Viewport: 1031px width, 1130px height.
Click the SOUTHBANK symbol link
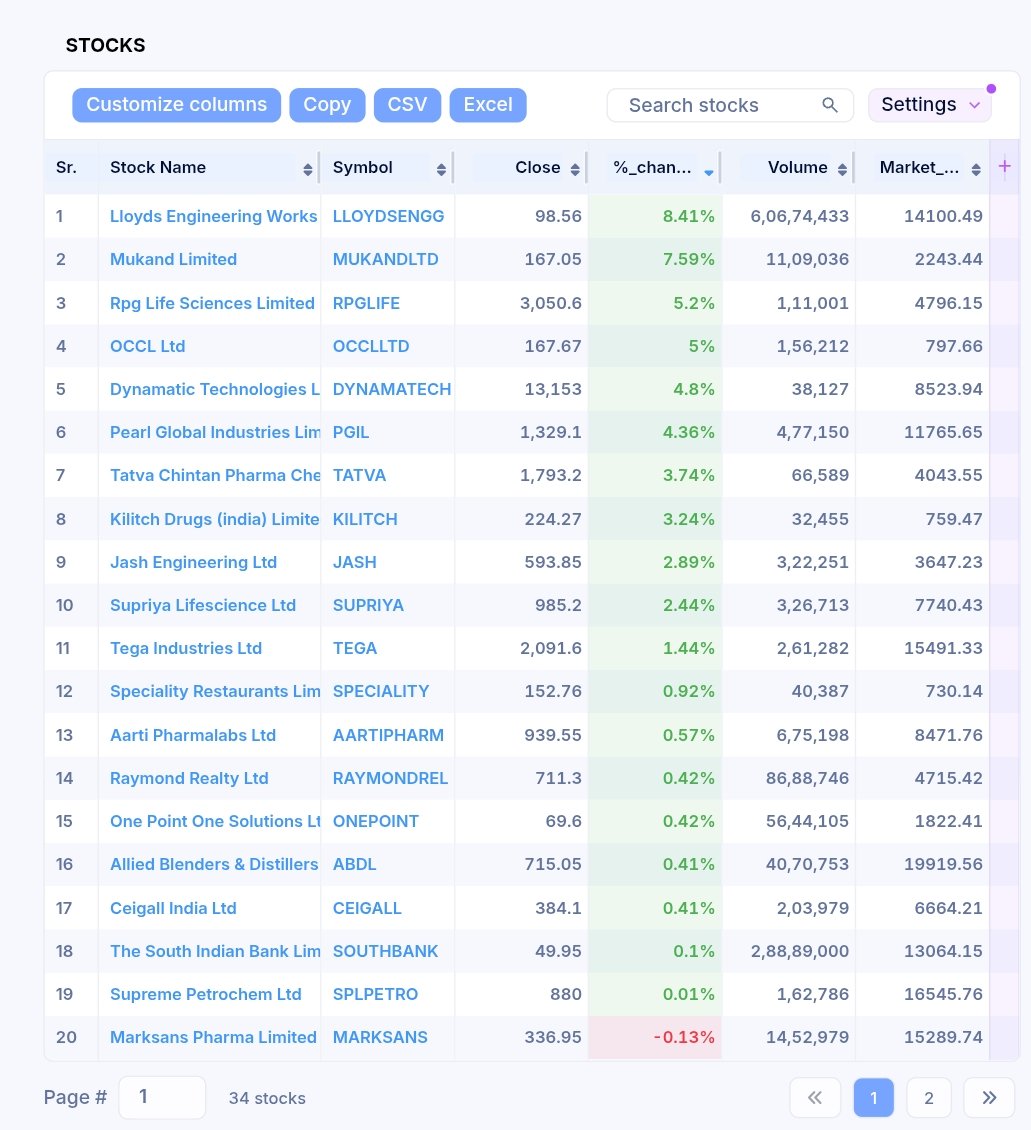point(385,951)
